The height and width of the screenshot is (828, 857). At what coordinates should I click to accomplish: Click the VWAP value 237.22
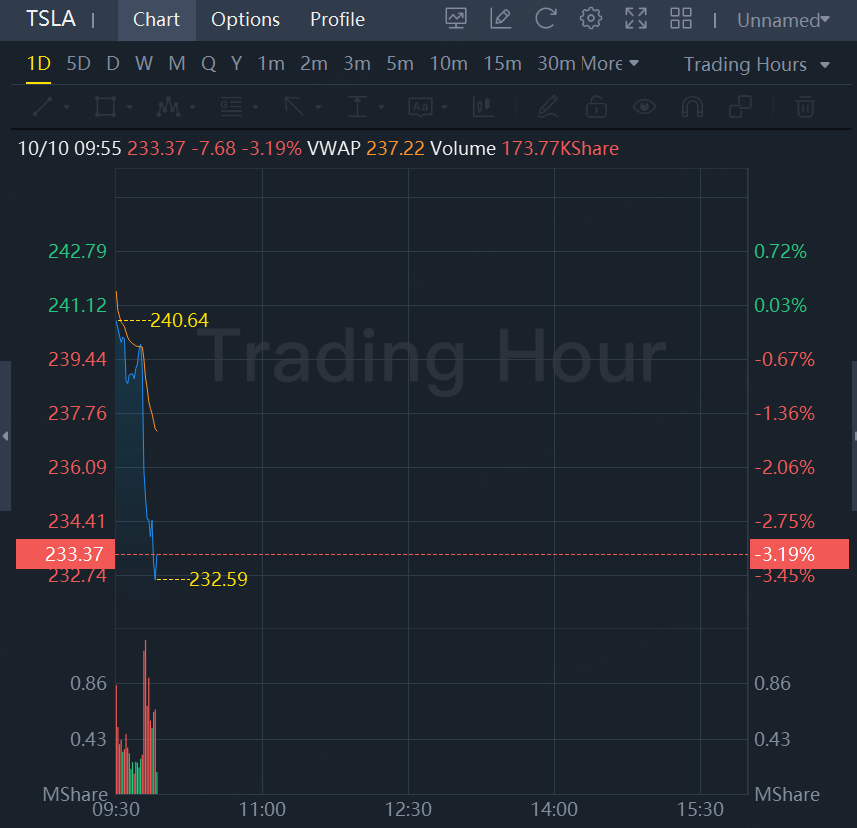(x=395, y=148)
